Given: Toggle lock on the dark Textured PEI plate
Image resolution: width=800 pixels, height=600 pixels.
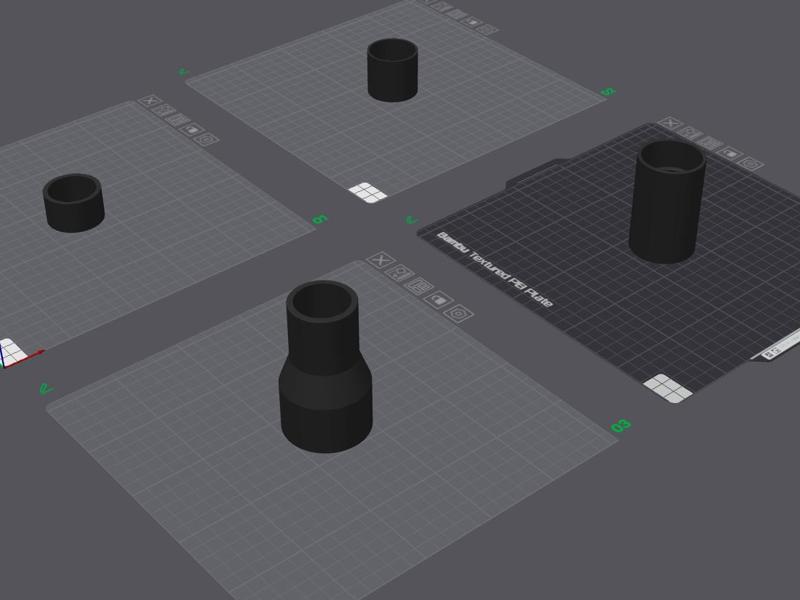Looking at the screenshot, I should 730,153.
